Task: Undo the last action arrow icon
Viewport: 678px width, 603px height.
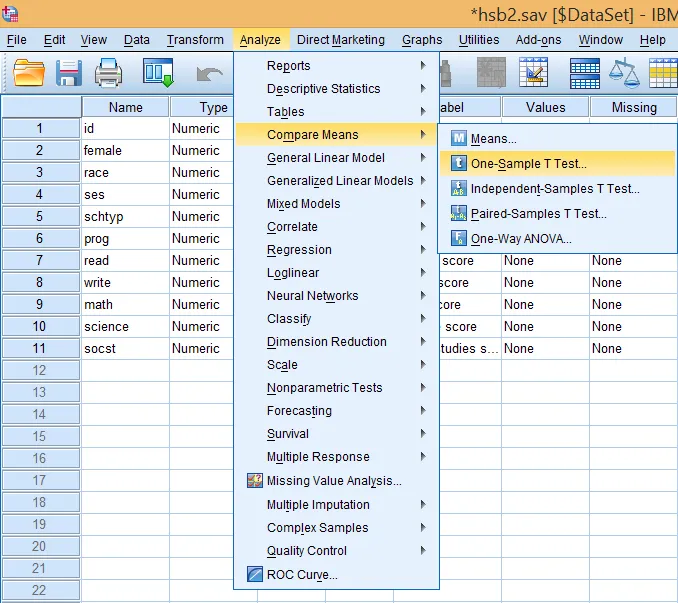Action: coord(209,73)
